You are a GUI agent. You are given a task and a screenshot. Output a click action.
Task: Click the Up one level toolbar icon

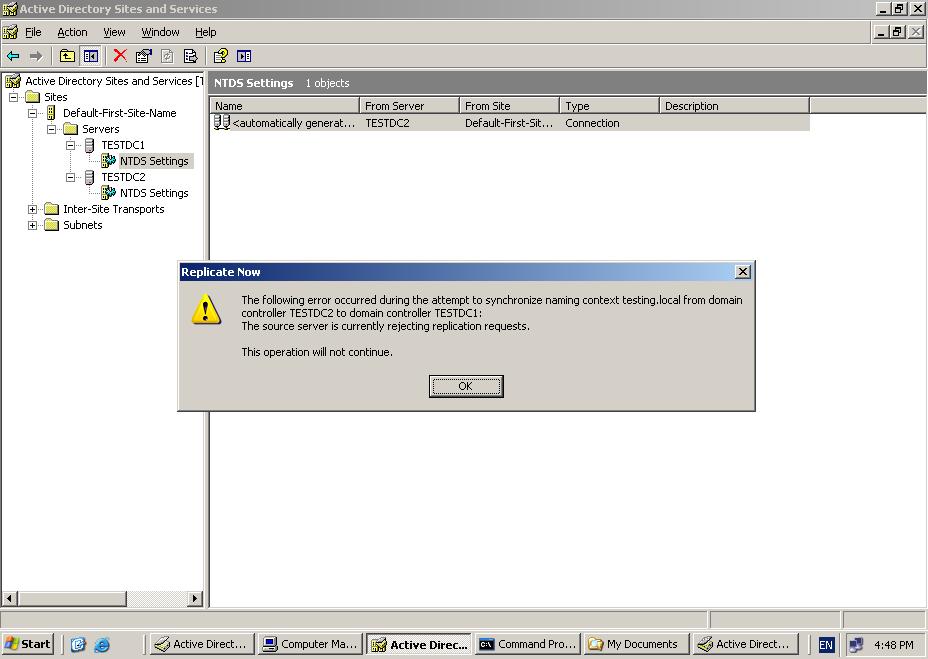coord(67,56)
